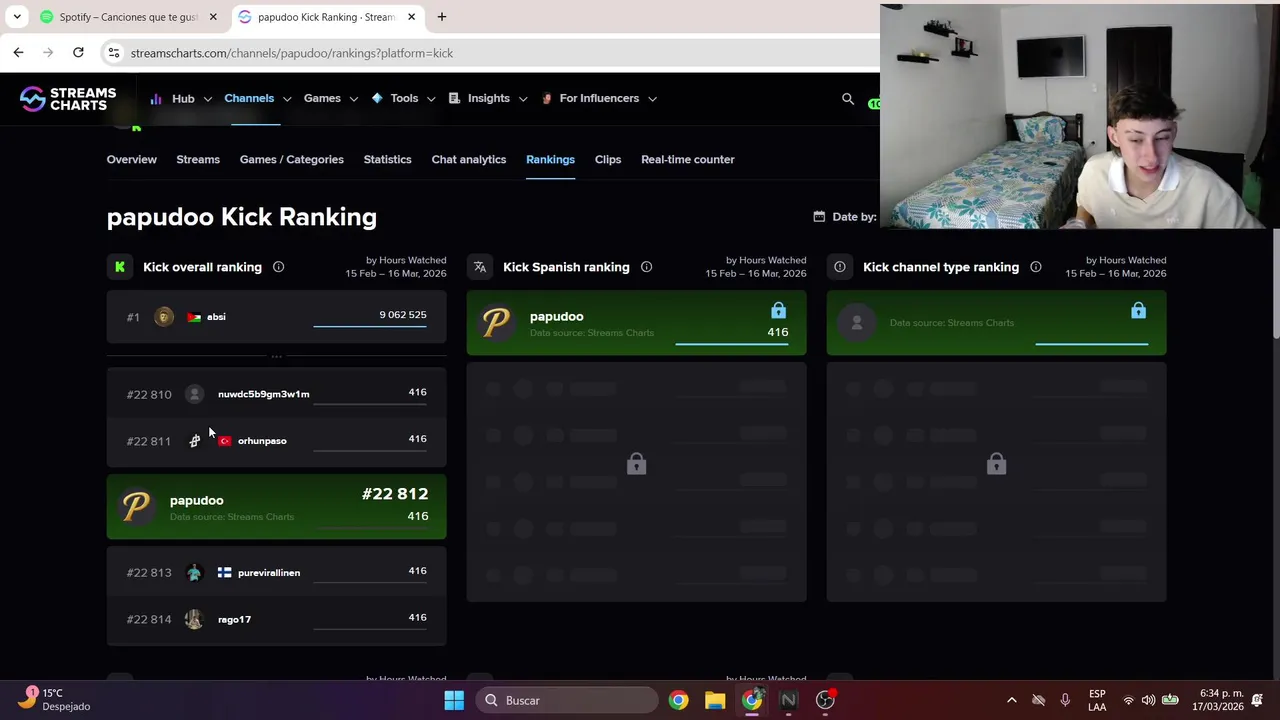Open the tab search dropdown arrow
Screen dimensions: 1280x720
point(17,17)
